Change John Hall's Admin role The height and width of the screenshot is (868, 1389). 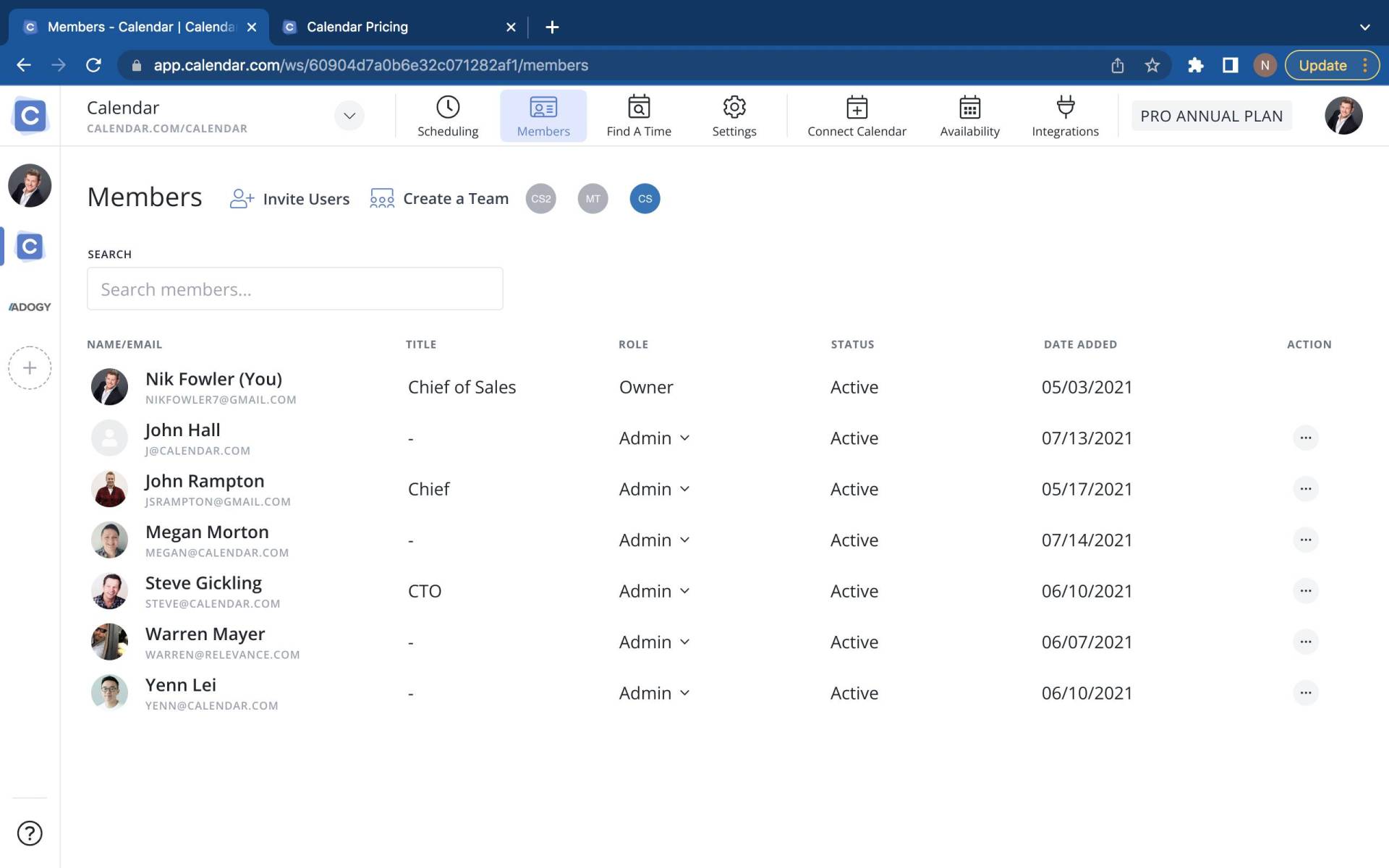click(x=653, y=438)
